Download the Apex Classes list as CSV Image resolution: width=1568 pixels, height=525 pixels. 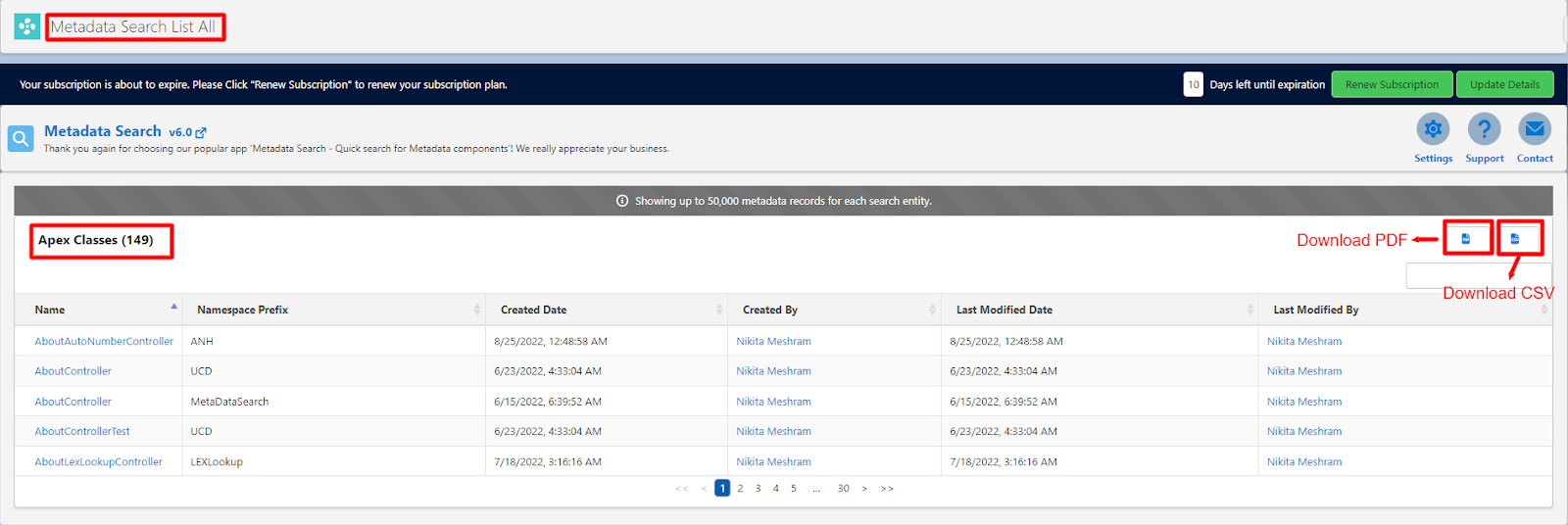(x=1515, y=238)
